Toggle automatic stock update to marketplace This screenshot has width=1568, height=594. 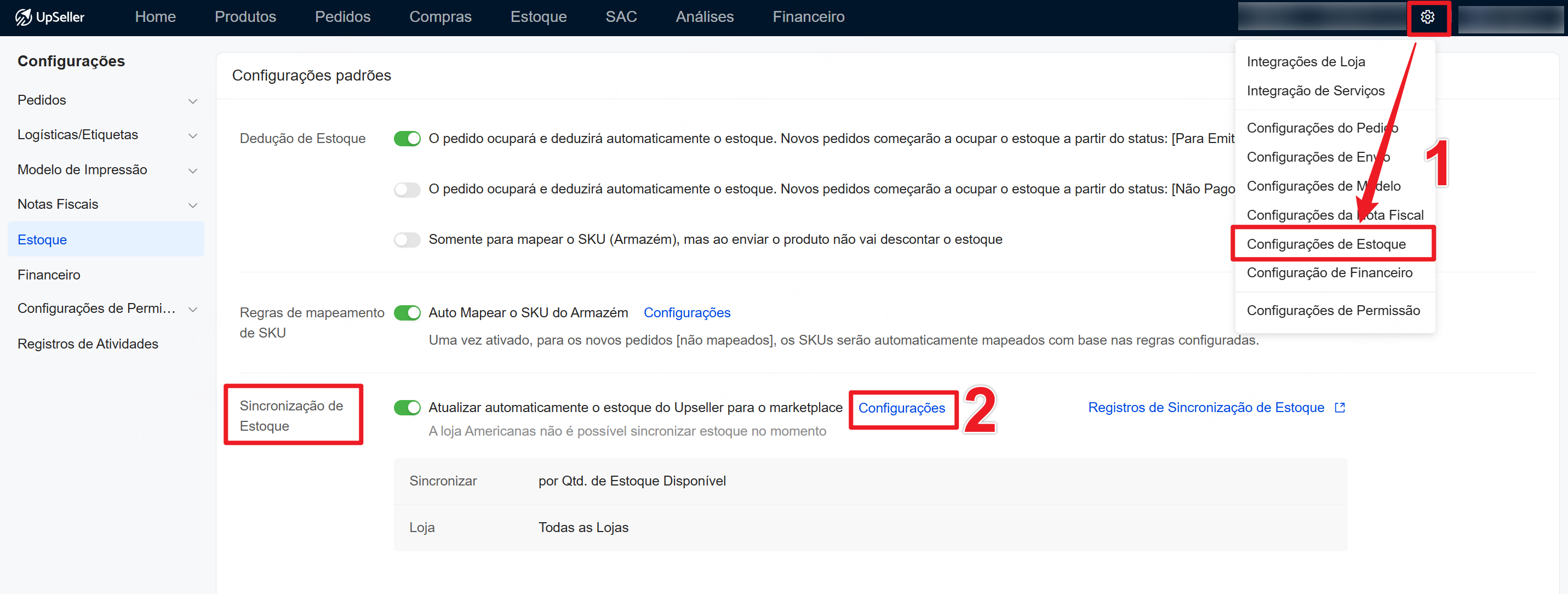point(407,408)
